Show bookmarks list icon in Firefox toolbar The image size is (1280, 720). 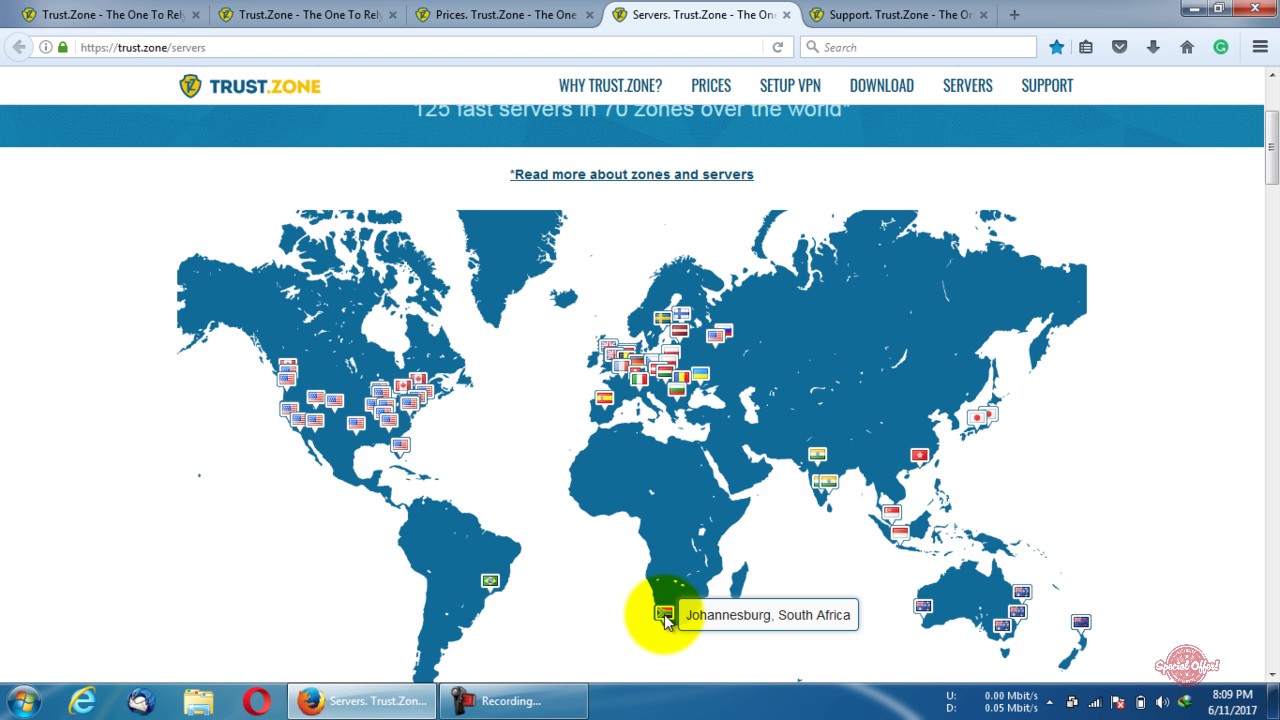pyautogui.click(x=1086, y=47)
